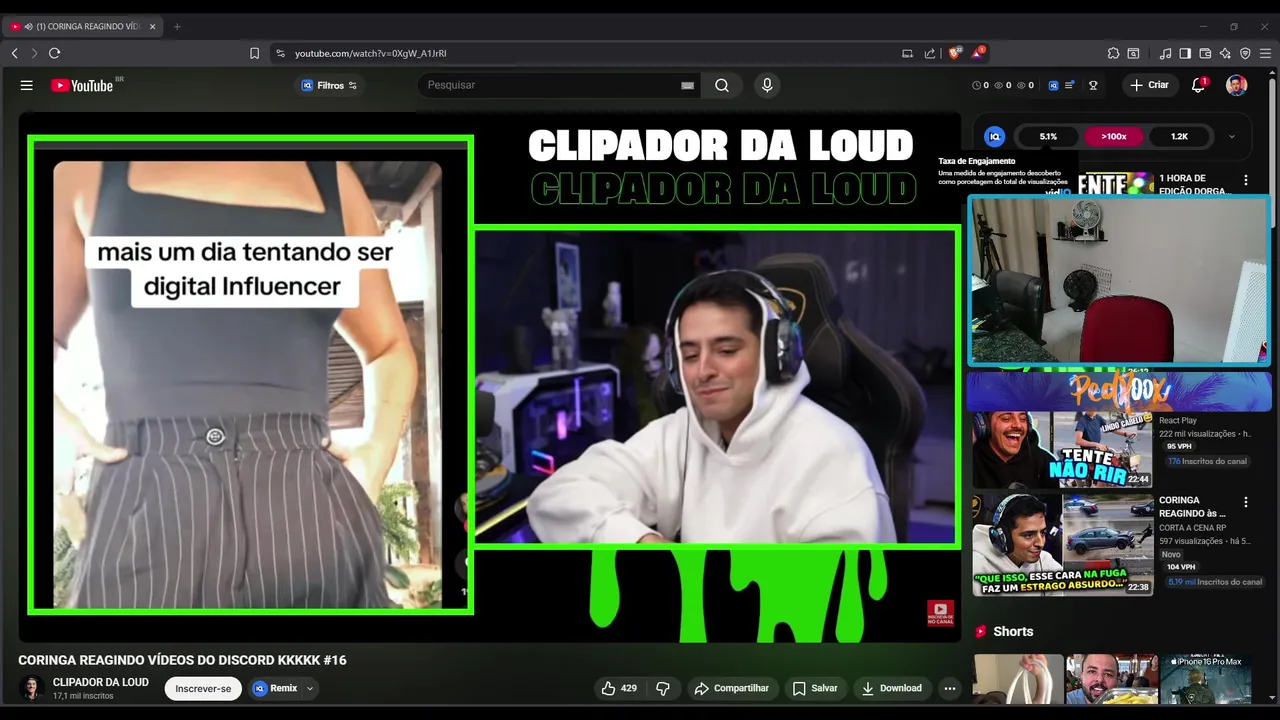Click the vidIQ clock counter icon
The image size is (1280, 720).
(x=976, y=85)
